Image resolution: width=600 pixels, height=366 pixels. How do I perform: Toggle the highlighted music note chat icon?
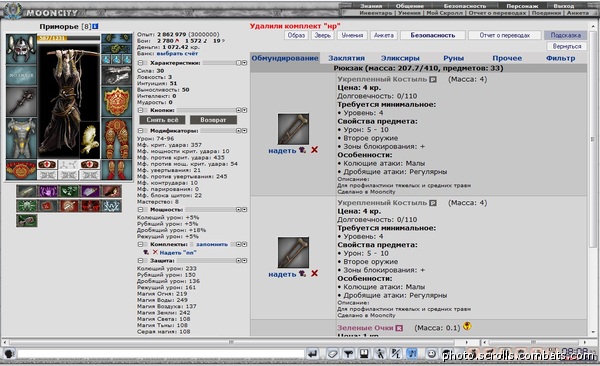(412, 354)
